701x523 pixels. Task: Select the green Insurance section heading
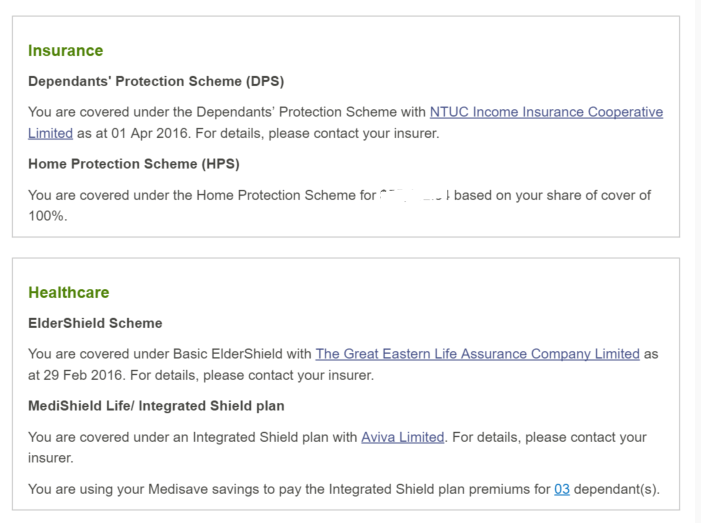[x=65, y=51]
